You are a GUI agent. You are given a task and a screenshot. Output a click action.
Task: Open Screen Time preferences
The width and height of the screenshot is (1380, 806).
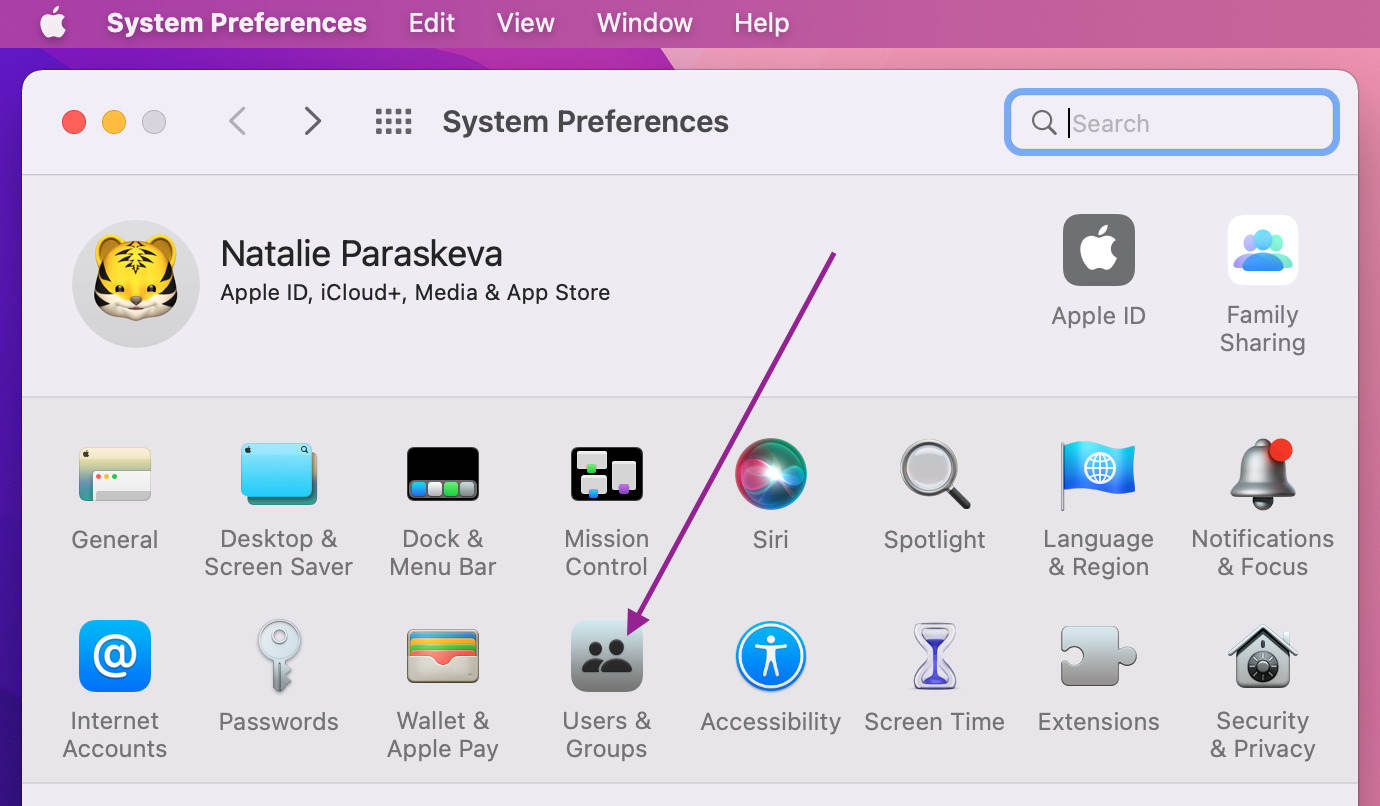(934, 656)
